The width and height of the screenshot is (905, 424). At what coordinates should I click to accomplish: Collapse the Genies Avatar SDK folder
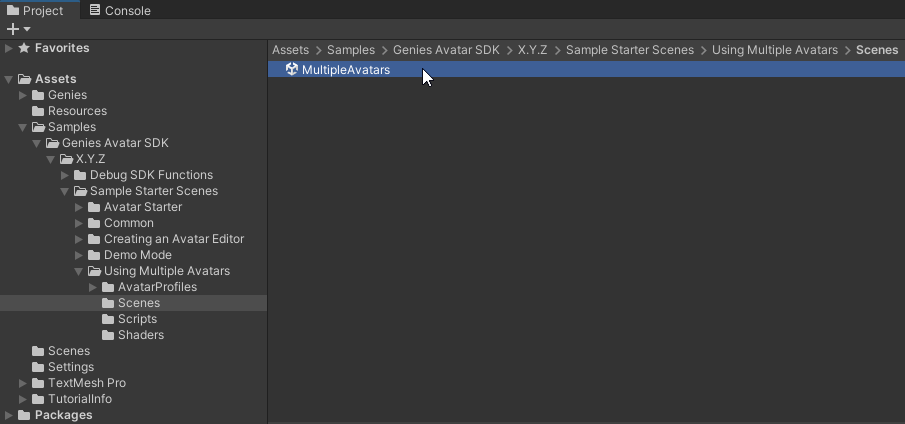pos(37,143)
